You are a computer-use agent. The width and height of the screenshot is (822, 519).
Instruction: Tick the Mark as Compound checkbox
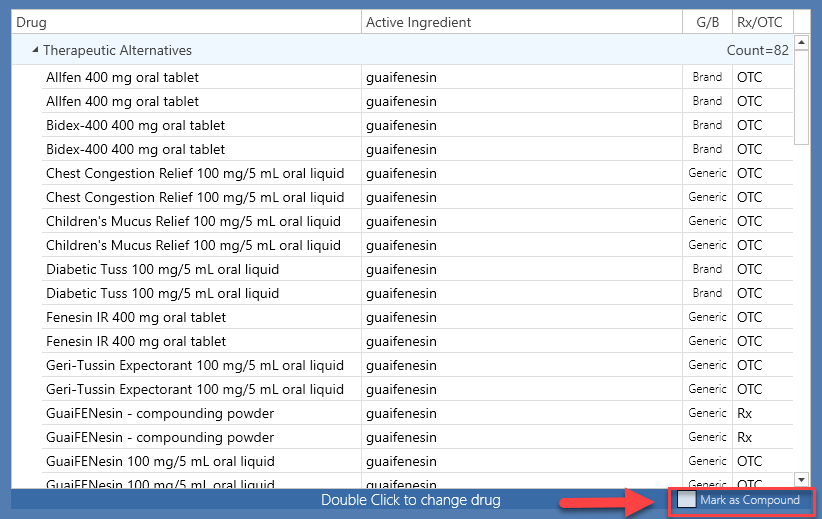(686, 500)
